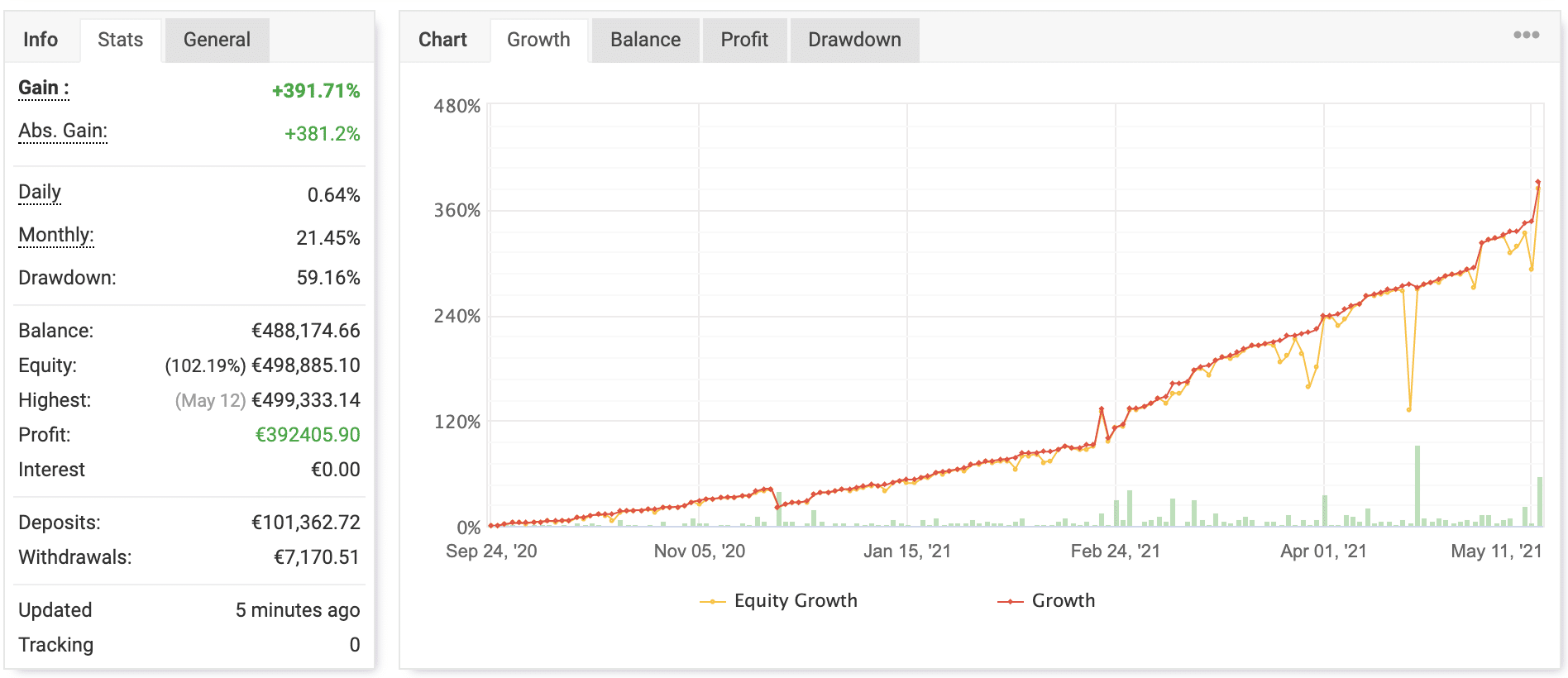Click the Gain label link
The image size is (1568, 678).
(x=43, y=88)
